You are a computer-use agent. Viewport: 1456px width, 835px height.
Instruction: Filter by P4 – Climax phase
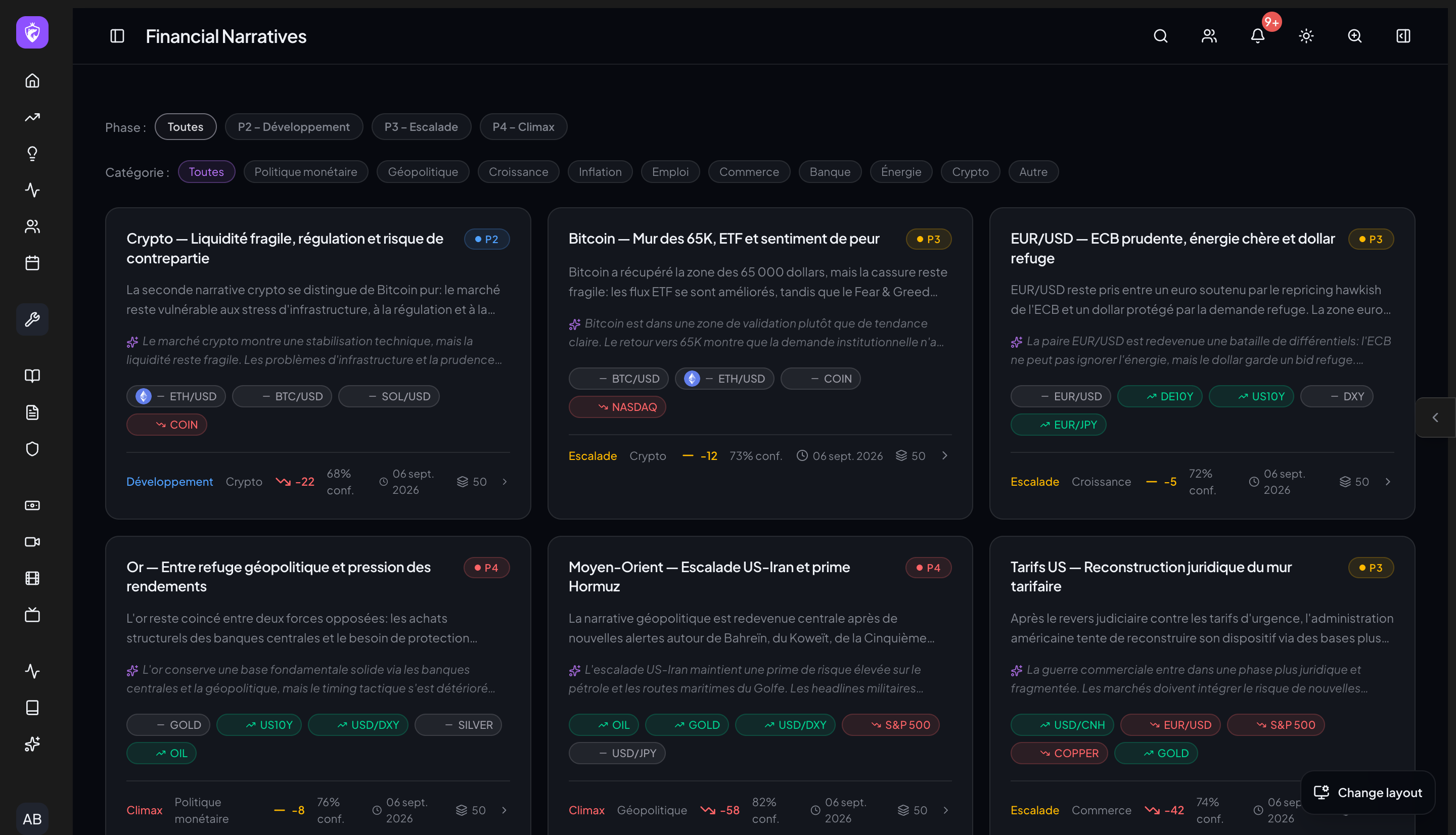point(523,127)
